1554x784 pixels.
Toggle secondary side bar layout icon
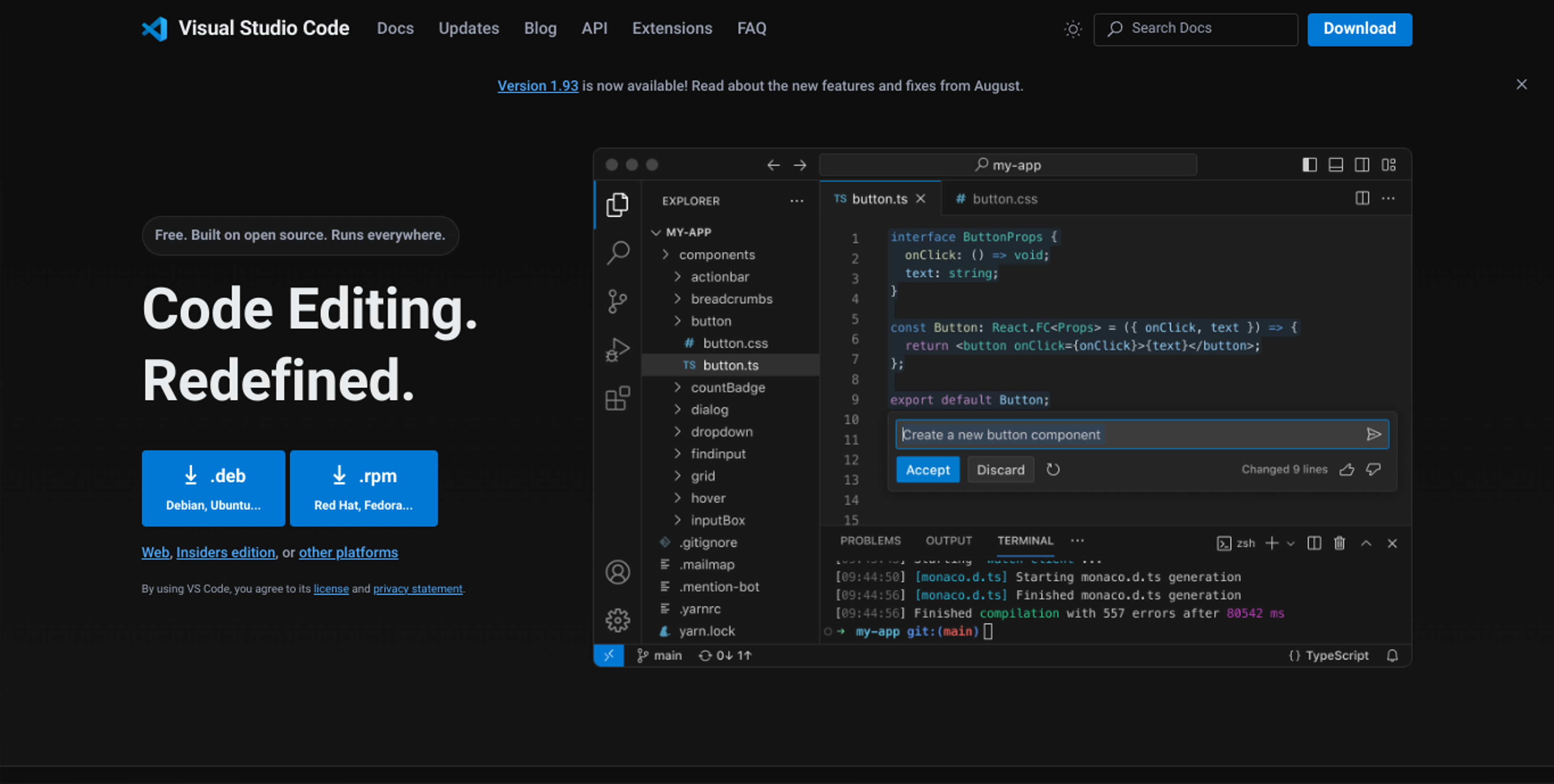(1362, 165)
